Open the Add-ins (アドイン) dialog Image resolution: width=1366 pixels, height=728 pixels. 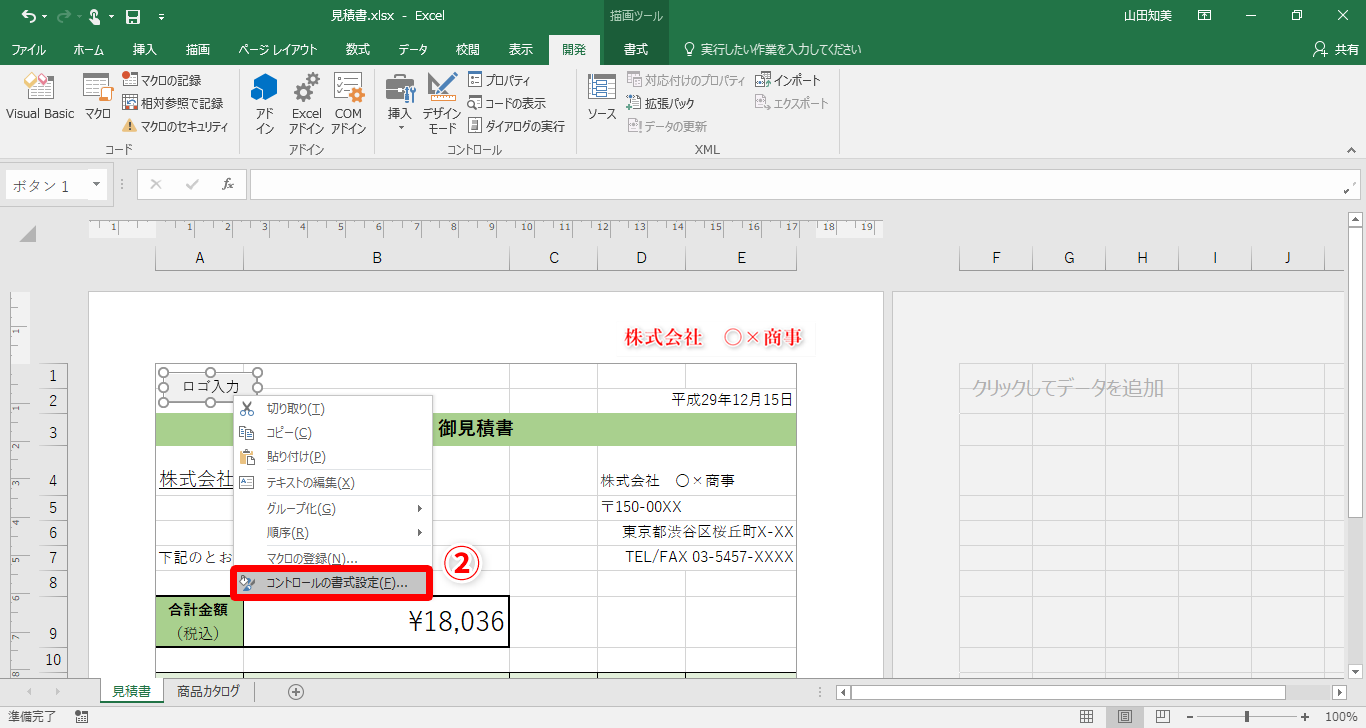(x=264, y=103)
